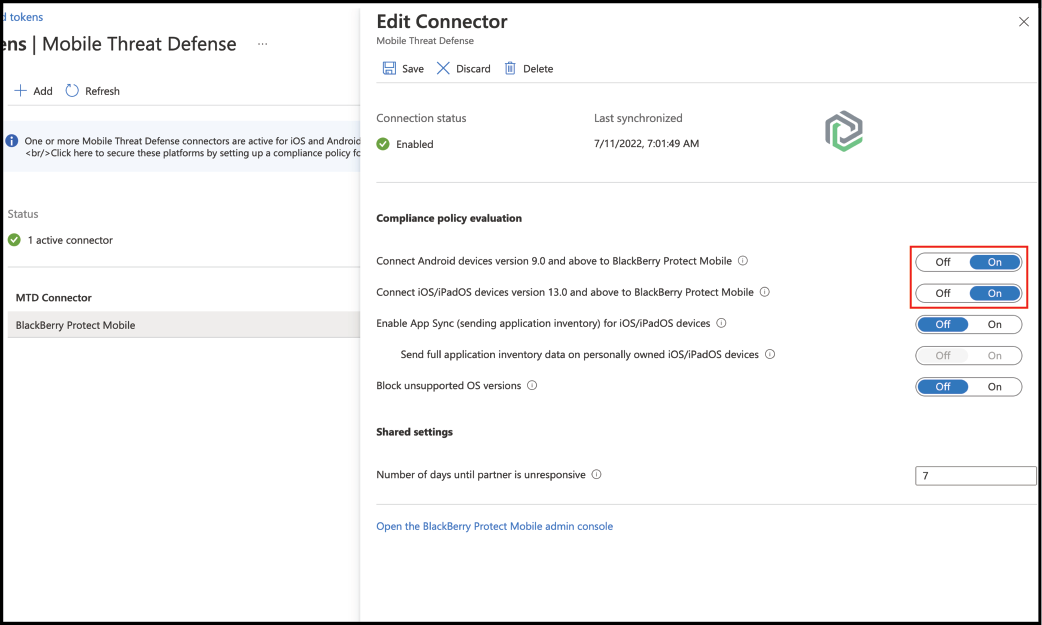
Task: Turn on iOS/iPadOS devices connection toggle
Action: click(994, 293)
